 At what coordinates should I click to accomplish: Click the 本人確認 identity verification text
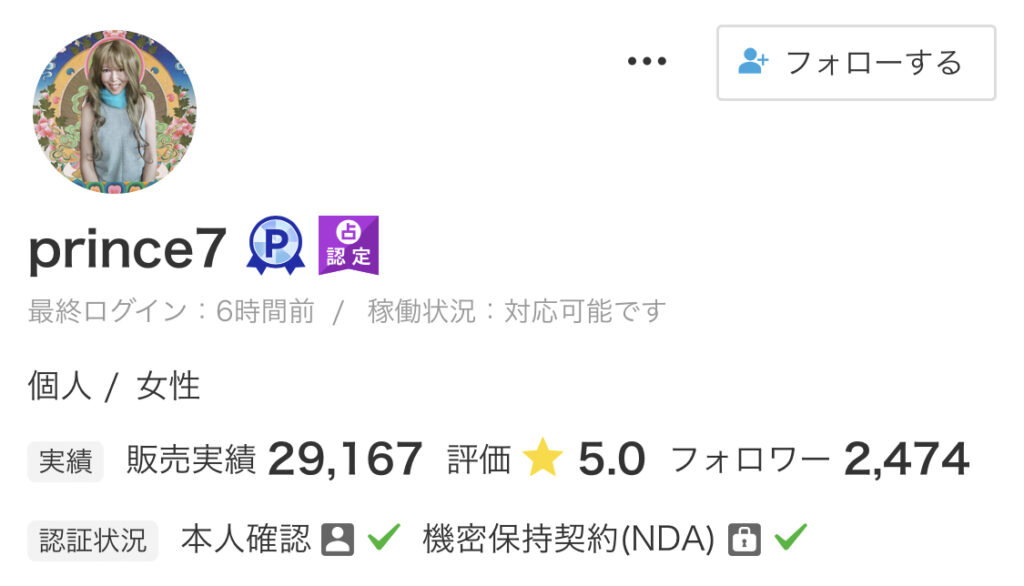coord(246,540)
